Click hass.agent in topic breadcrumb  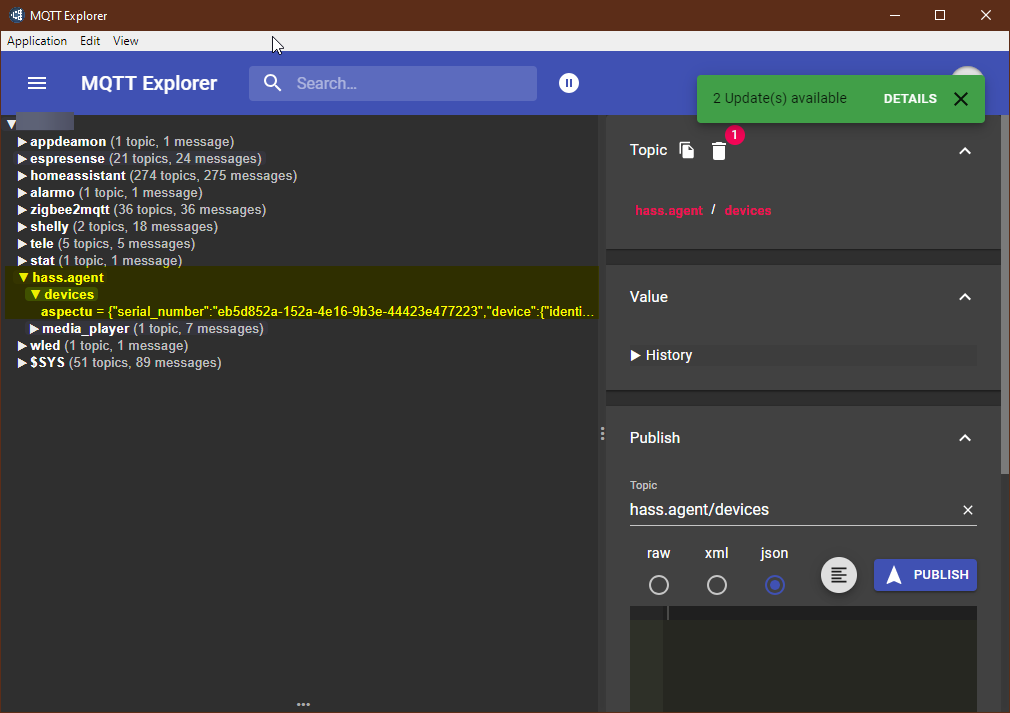click(669, 211)
